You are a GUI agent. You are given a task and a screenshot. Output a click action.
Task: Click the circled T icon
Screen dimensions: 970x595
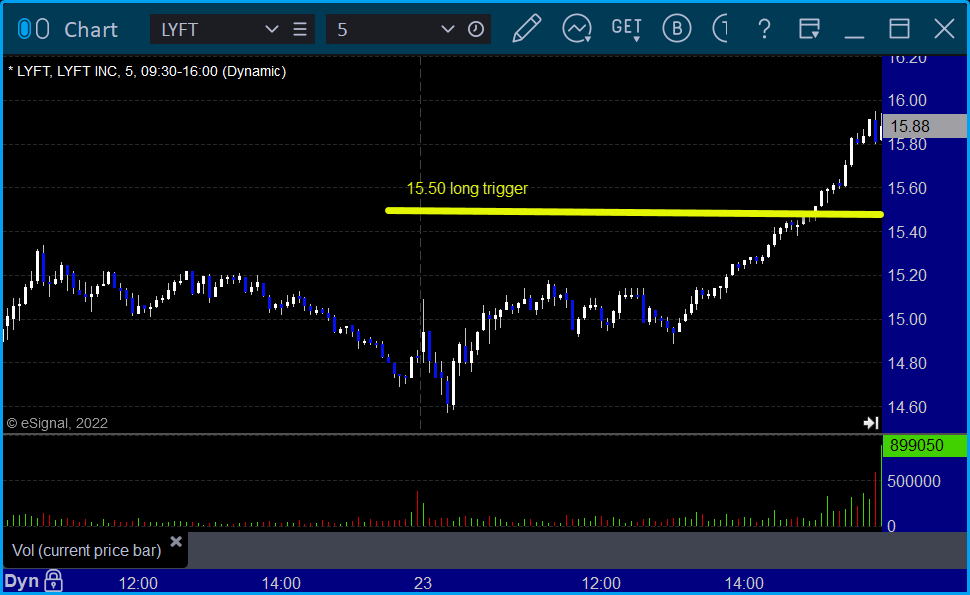720,28
